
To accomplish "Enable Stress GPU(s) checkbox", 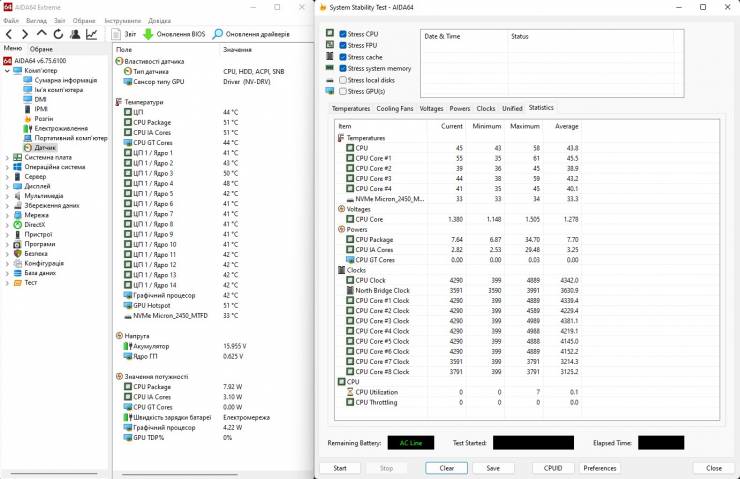I will click(343, 92).
